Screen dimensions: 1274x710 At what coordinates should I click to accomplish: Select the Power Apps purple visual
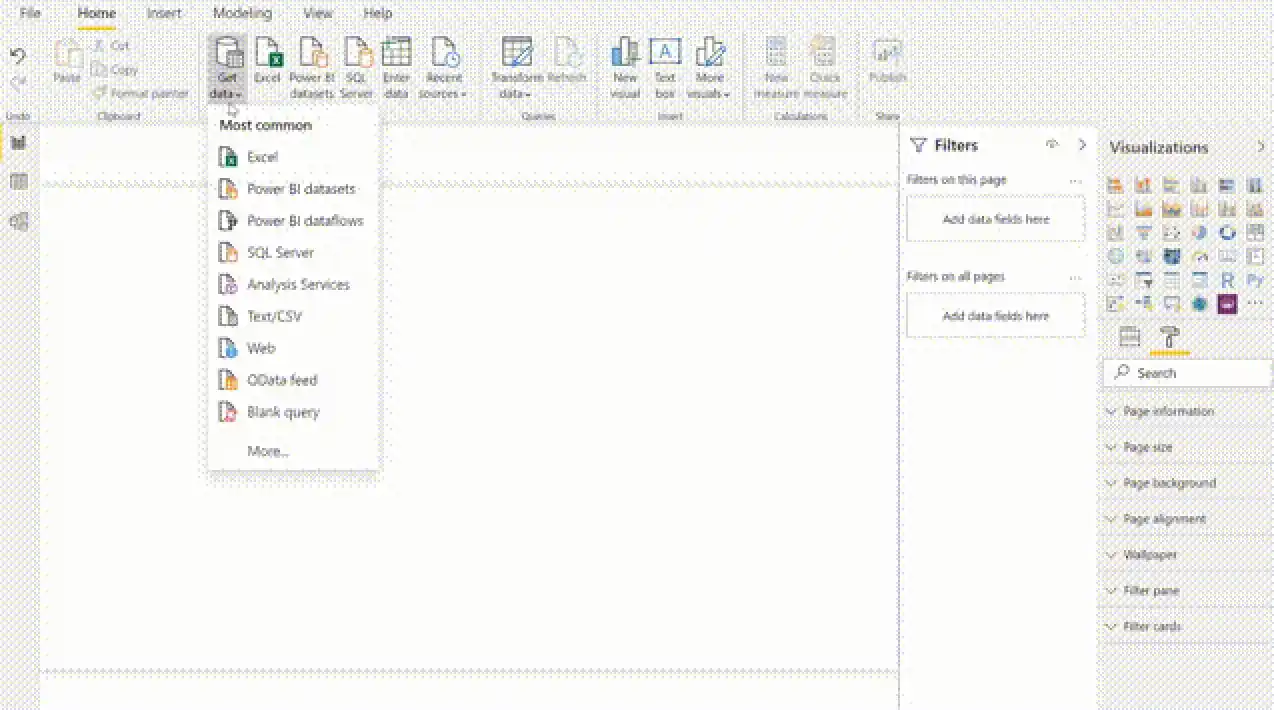coord(1227,304)
